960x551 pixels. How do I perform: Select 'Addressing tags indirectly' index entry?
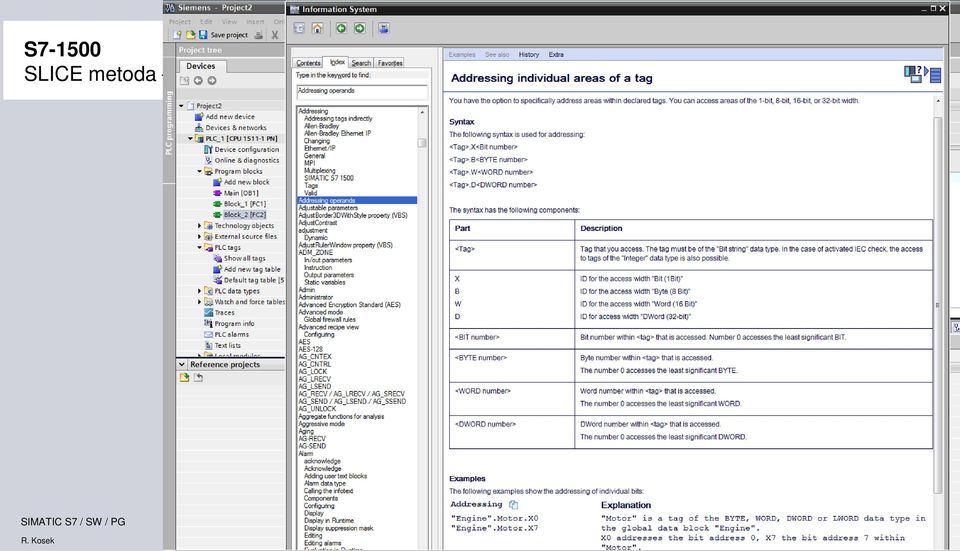(x=338, y=118)
